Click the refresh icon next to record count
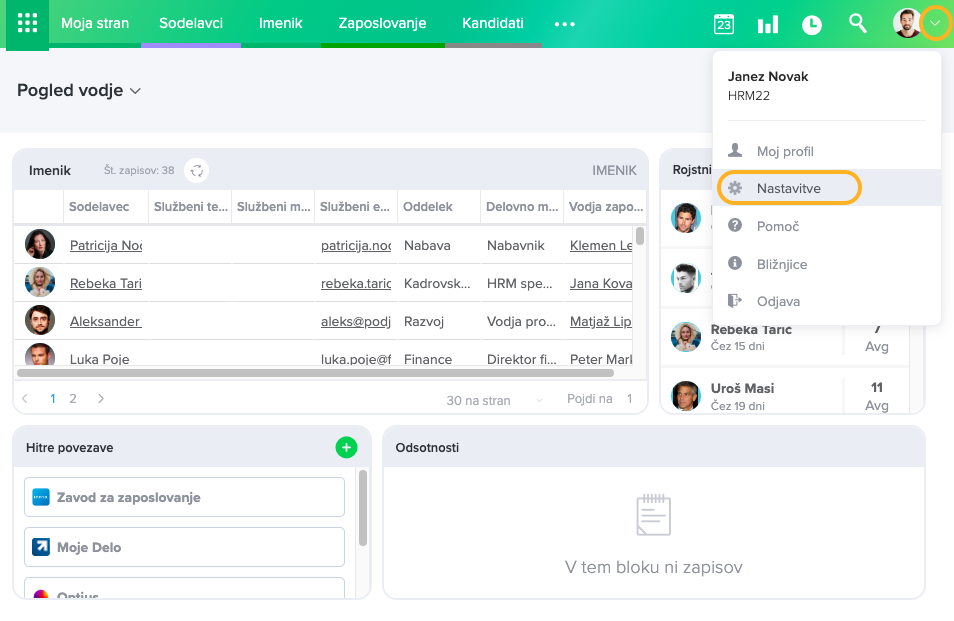 point(197,171)
